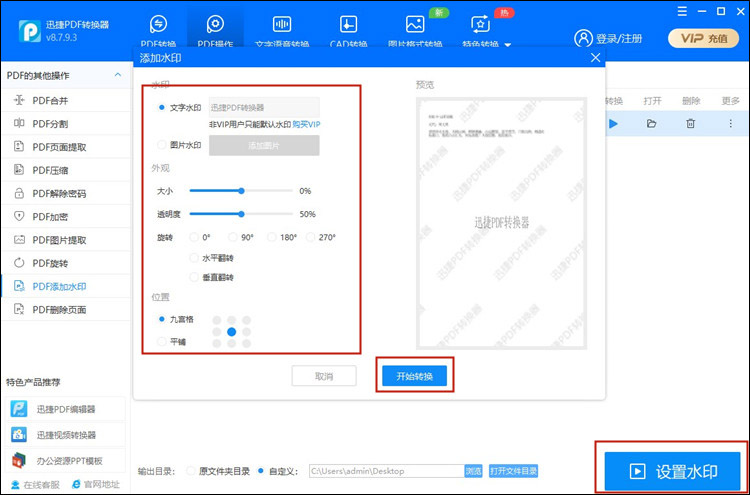Select the 平铺 tiling option
Screen dimensions: 750x495
tap(162, 341)
